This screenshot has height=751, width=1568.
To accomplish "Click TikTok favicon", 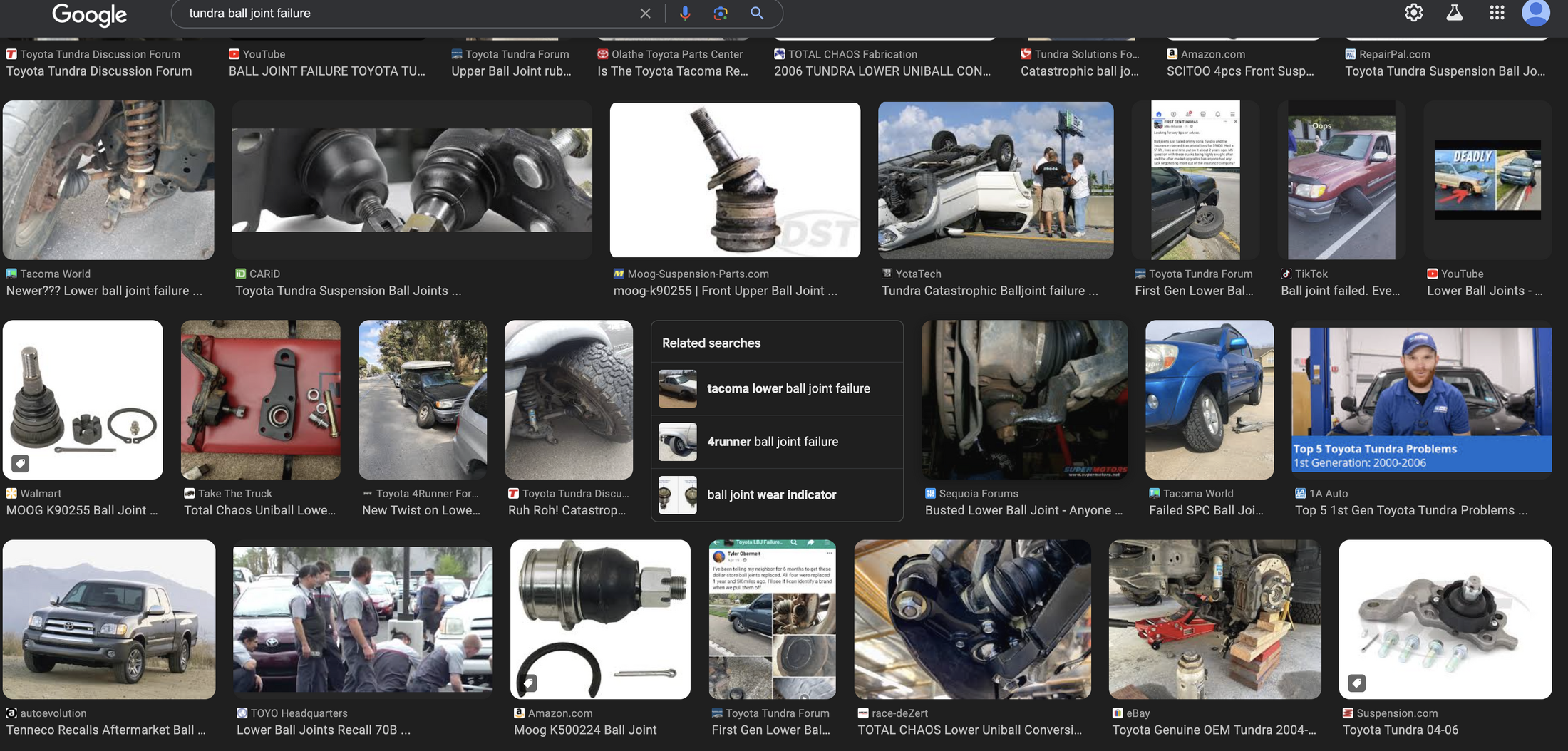I will [1286, 274].
